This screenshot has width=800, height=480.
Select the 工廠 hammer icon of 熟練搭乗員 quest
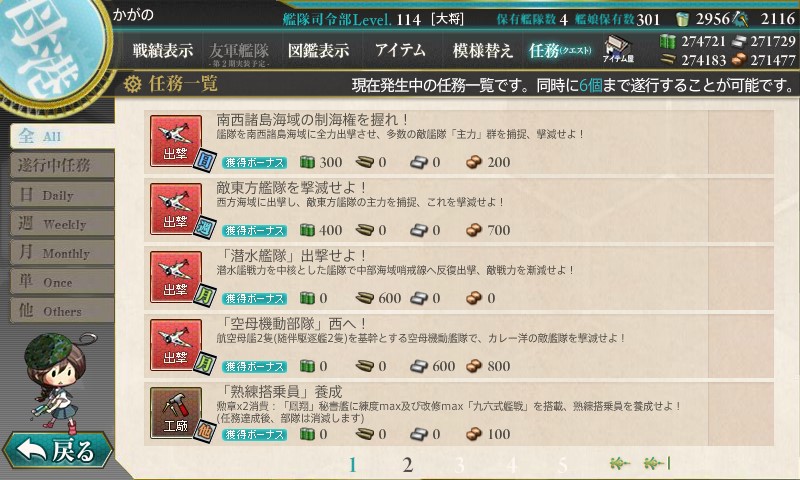pyautogui.click(x=176, y=413)
